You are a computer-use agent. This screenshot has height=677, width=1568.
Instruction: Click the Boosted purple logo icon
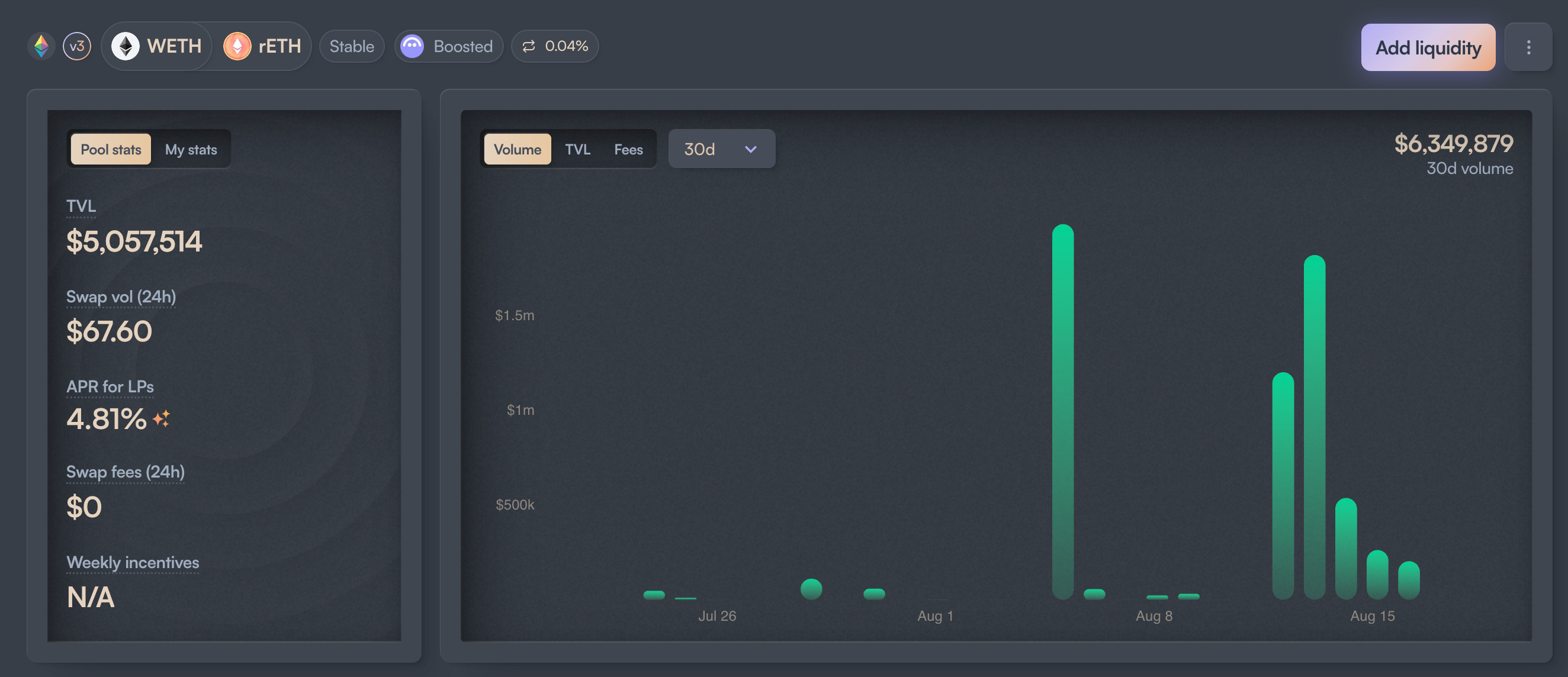(412, 46)
